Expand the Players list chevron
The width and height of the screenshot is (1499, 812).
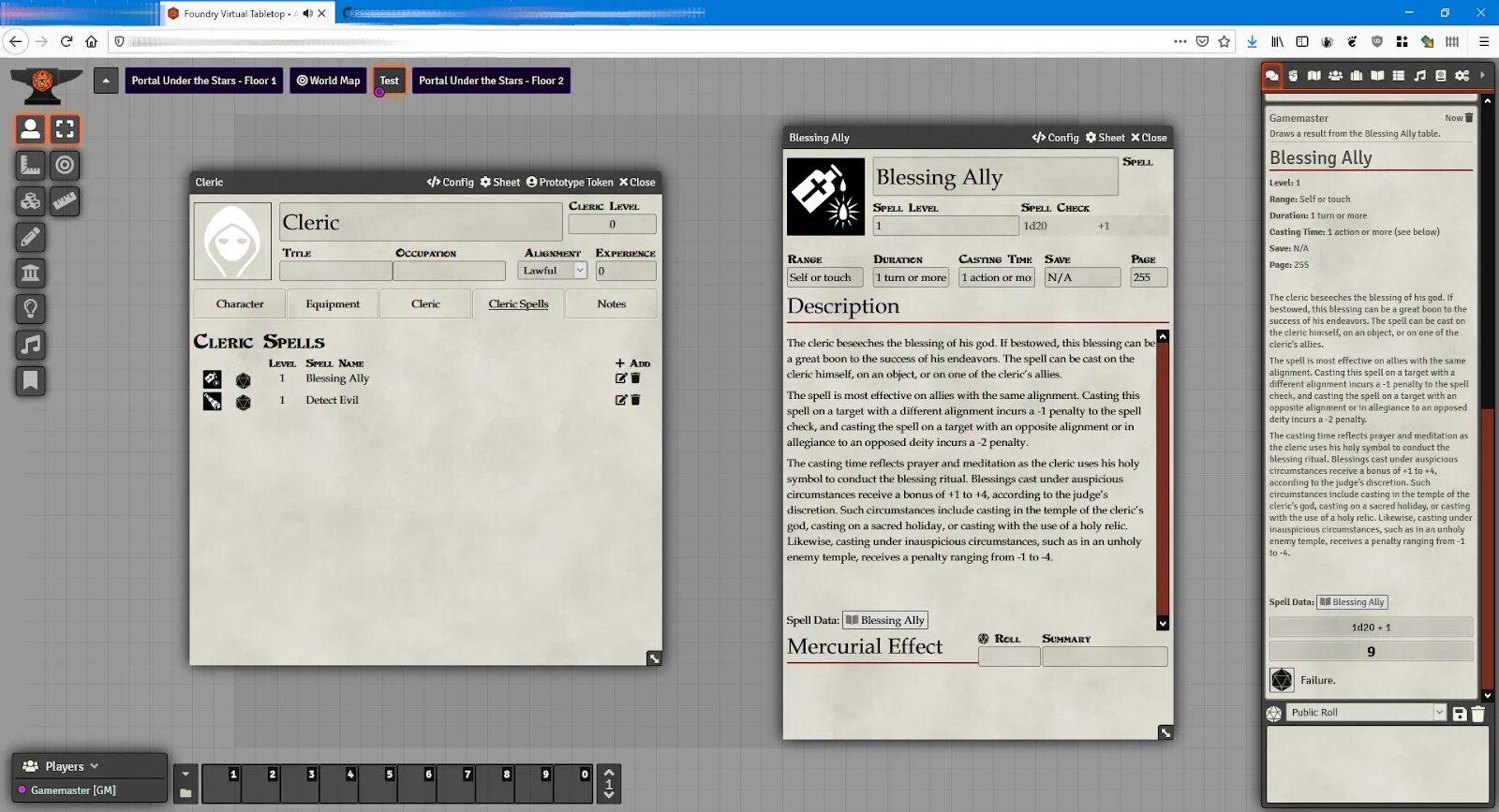(95, 766)
